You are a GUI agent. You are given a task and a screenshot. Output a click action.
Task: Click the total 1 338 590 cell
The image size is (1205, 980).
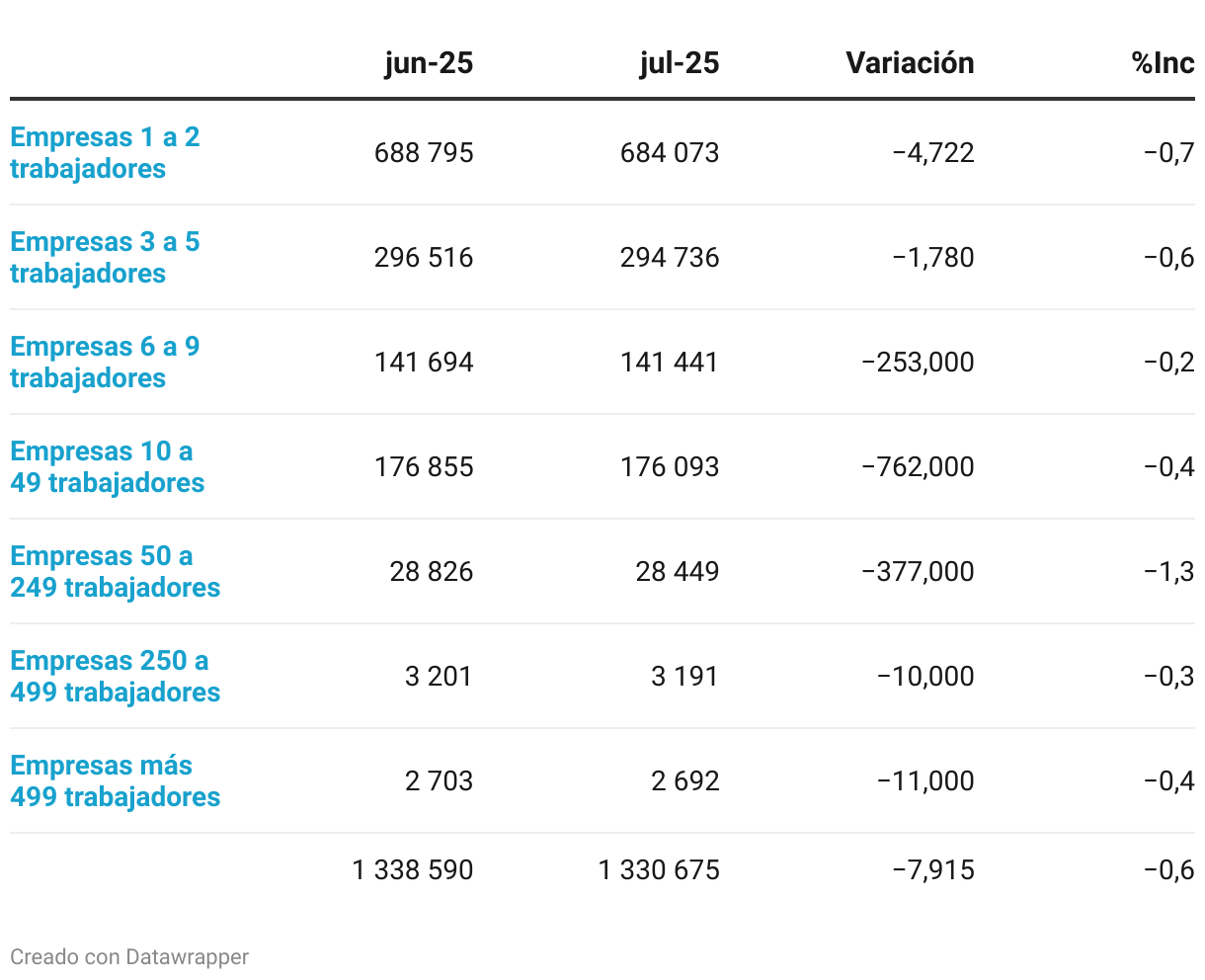[413, 870]
